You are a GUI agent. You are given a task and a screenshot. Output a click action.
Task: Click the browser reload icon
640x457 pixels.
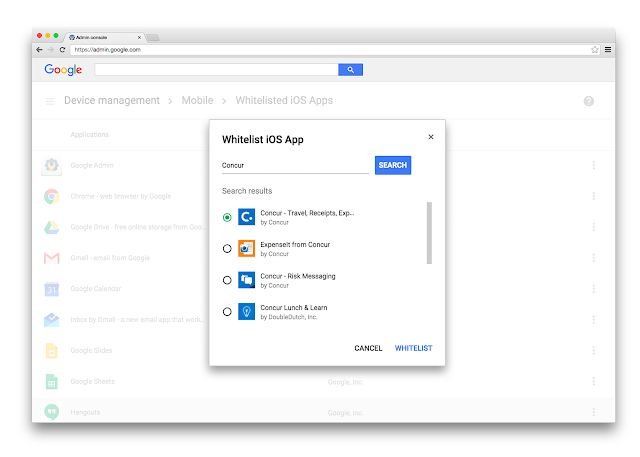pos(62,50)
